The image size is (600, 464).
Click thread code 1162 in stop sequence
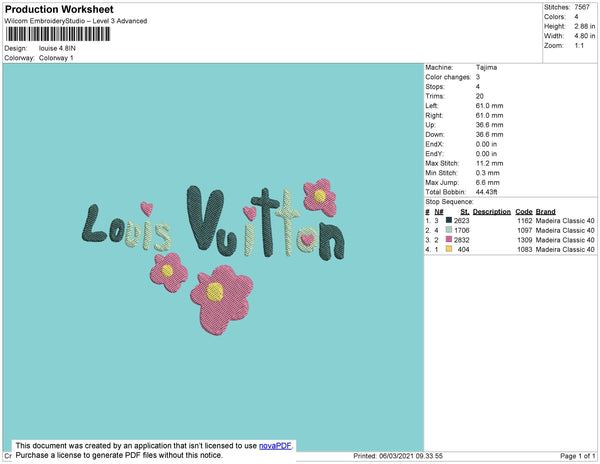point(525,221)
